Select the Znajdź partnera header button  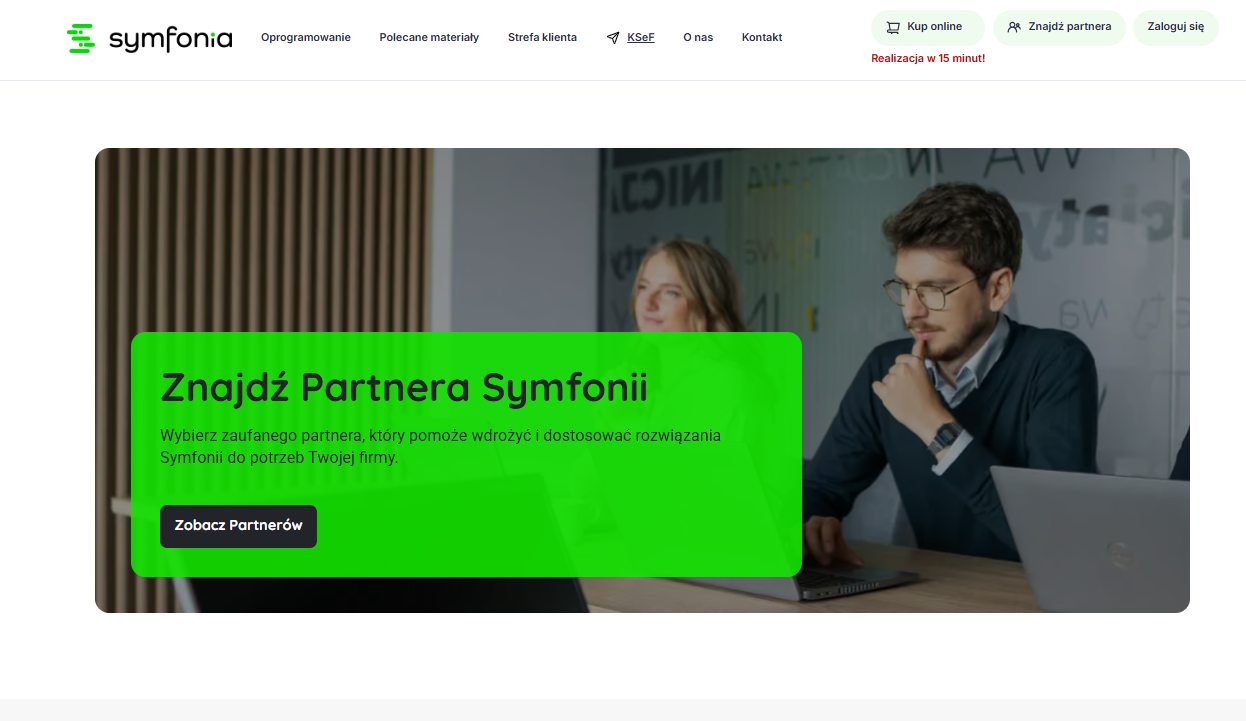(1059, 28)
